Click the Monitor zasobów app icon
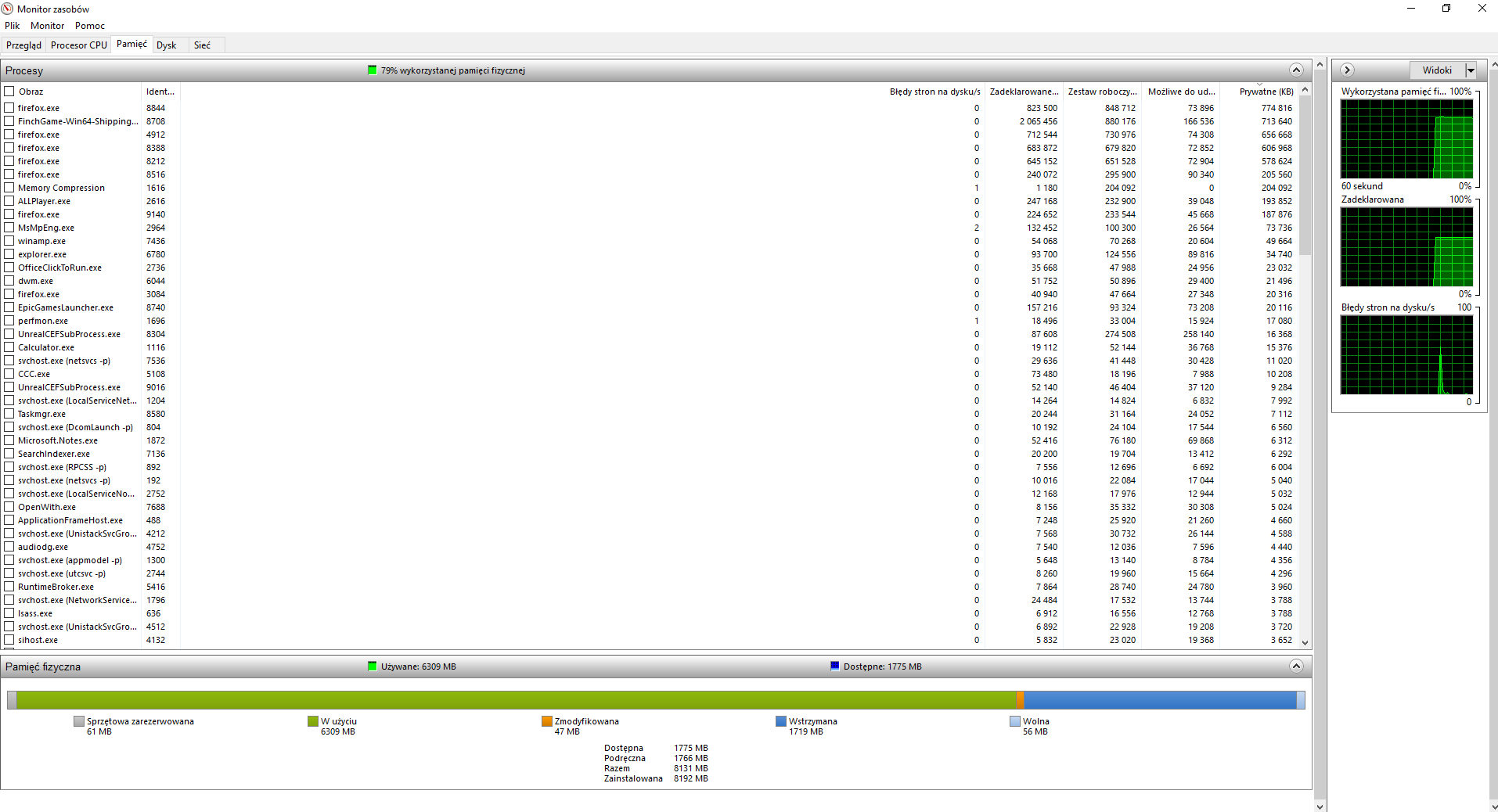Viewport: 1498px width, 812px height. (8, 9)
